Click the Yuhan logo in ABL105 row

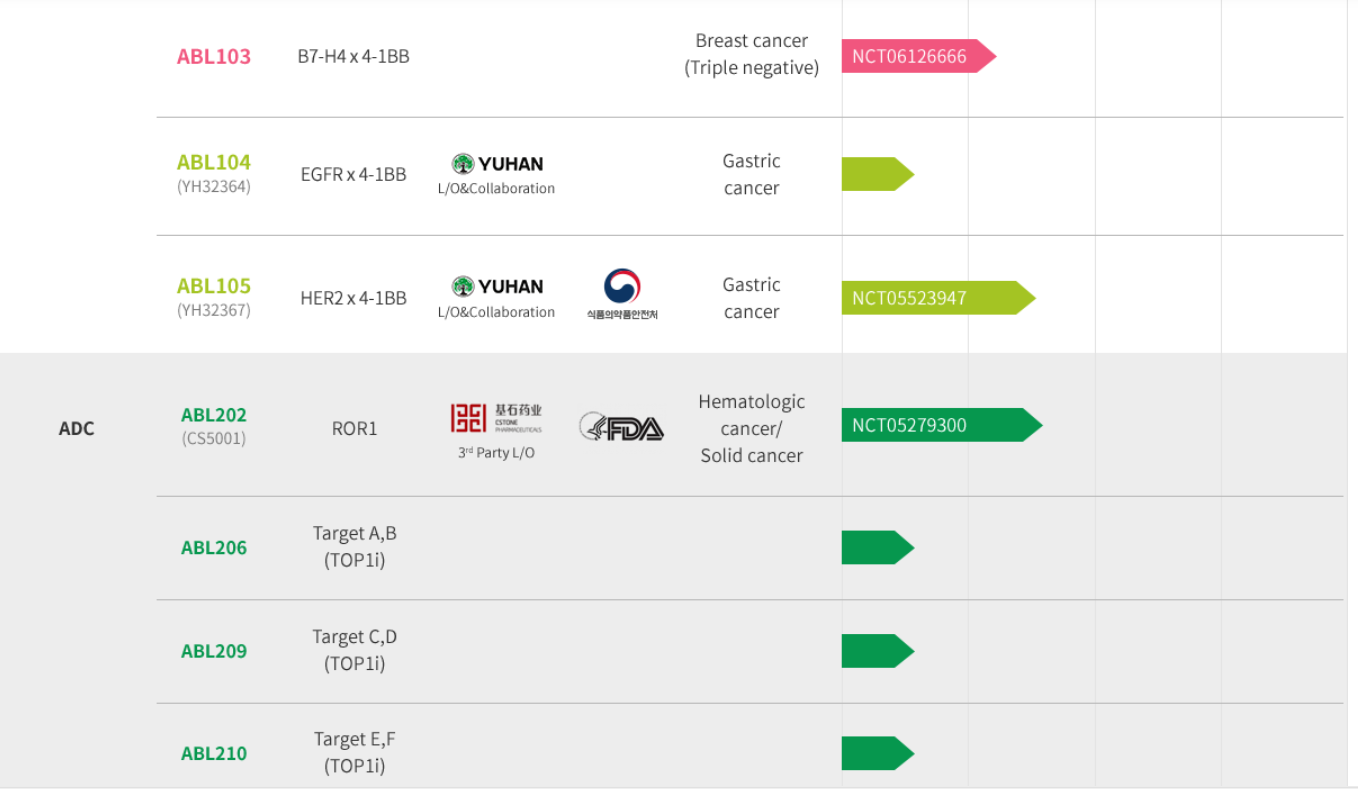pyautogui.click(x=497, y=287)
